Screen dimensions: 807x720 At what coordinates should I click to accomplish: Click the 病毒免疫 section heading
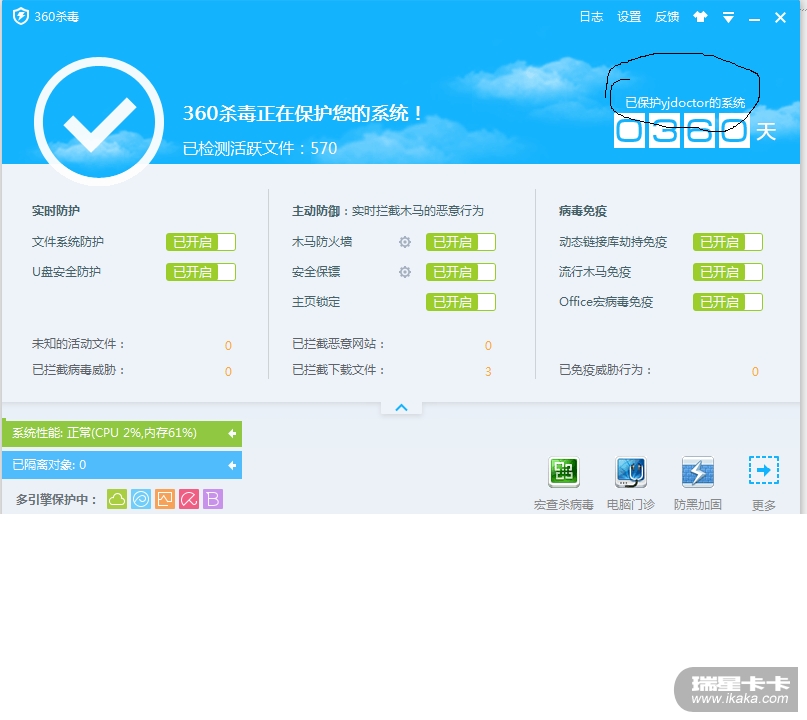(583, 211)
